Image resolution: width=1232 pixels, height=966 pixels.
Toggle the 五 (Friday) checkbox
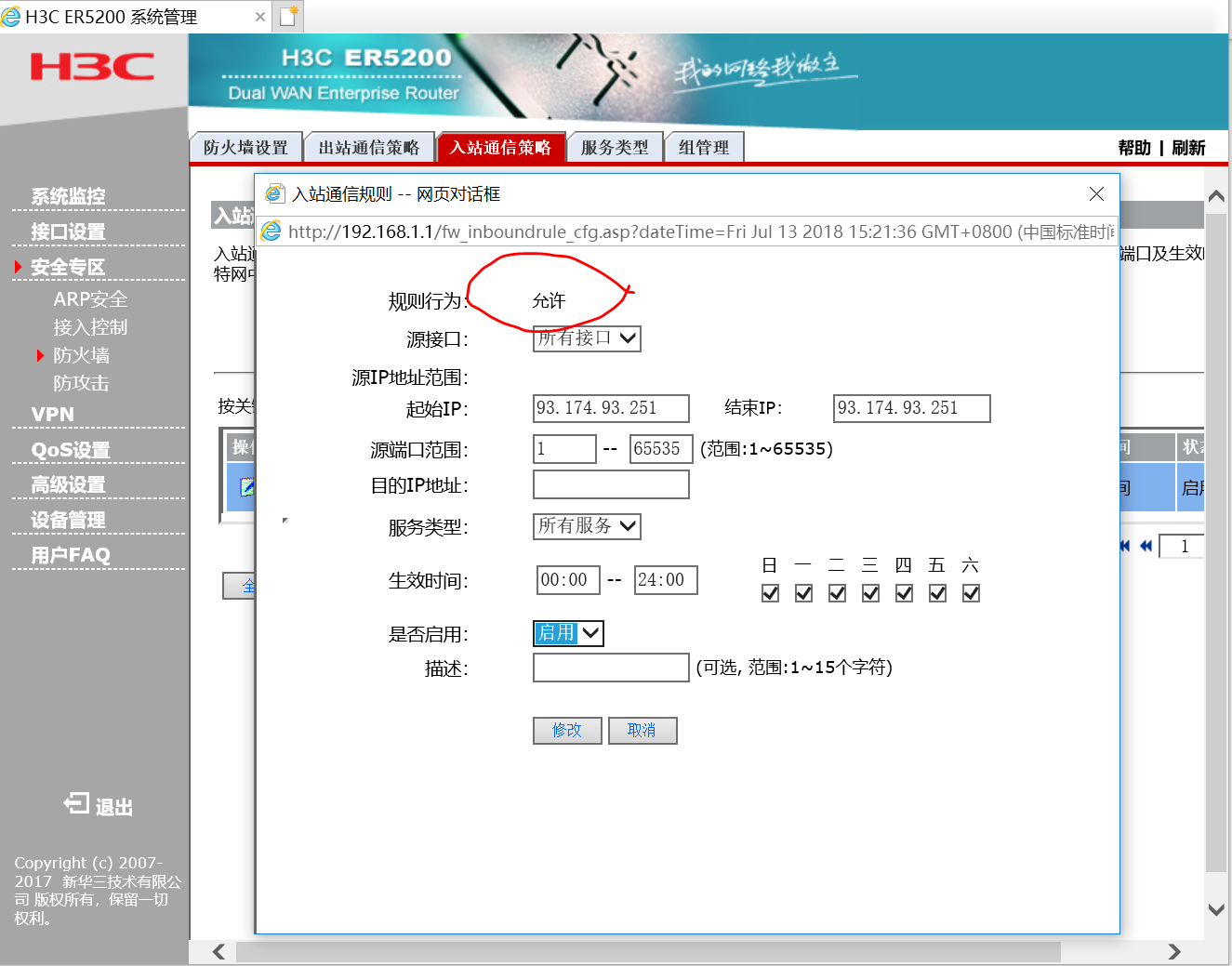pos(937,593)
